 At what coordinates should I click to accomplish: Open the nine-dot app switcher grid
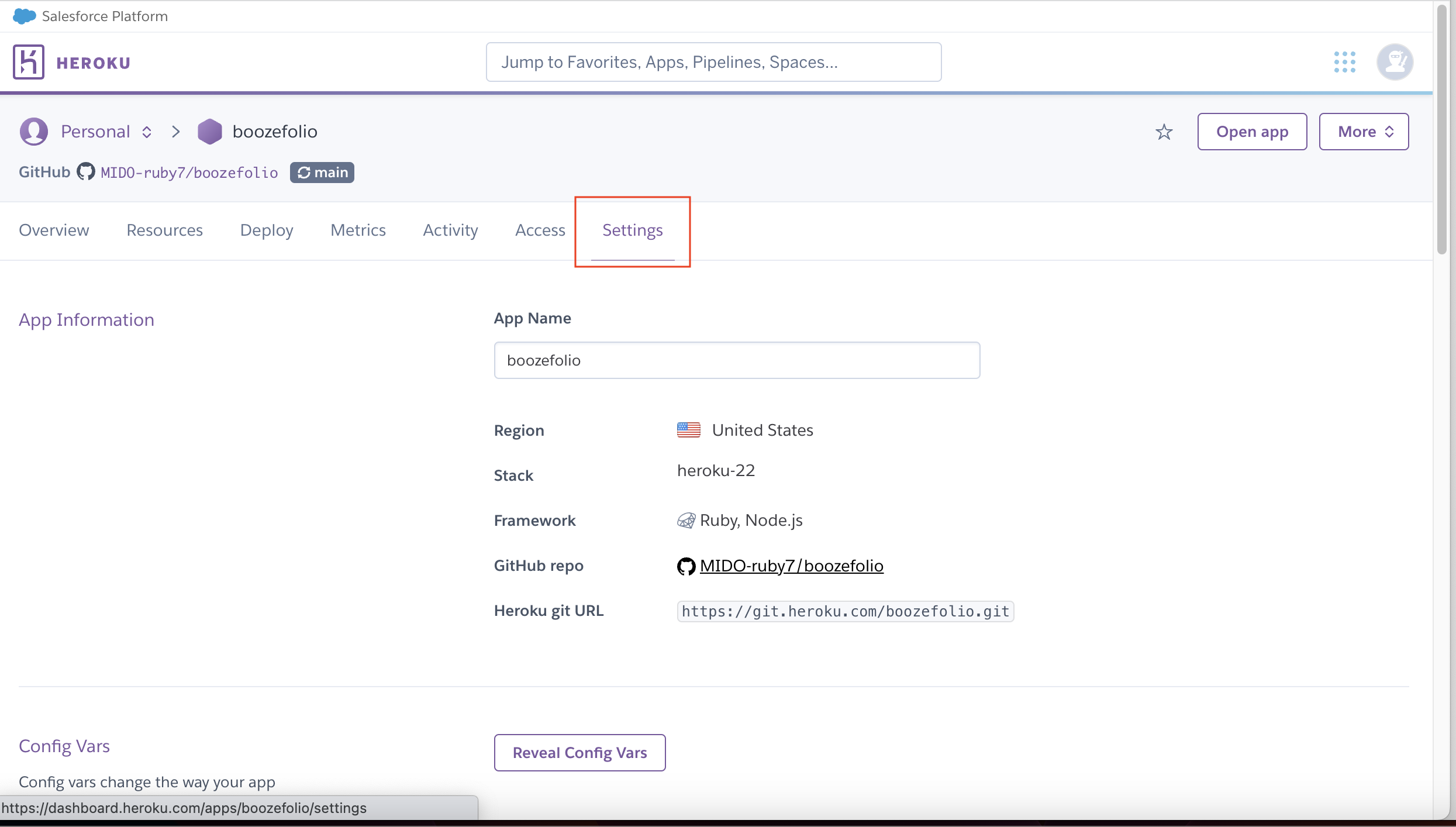tap(1344, 62)
